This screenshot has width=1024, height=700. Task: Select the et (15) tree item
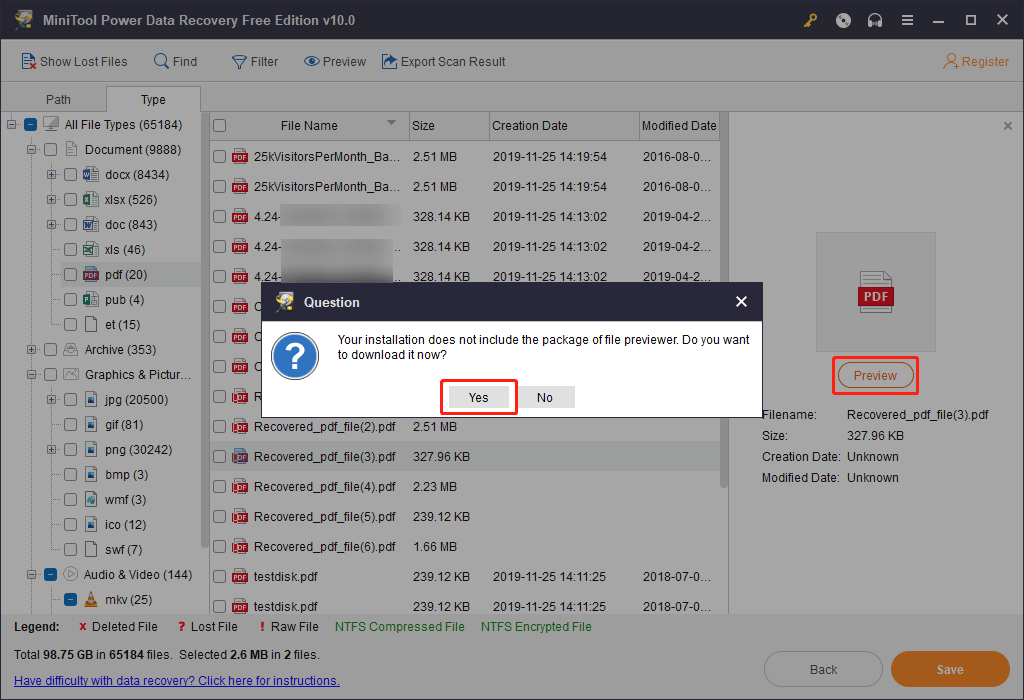pos(122,325)
